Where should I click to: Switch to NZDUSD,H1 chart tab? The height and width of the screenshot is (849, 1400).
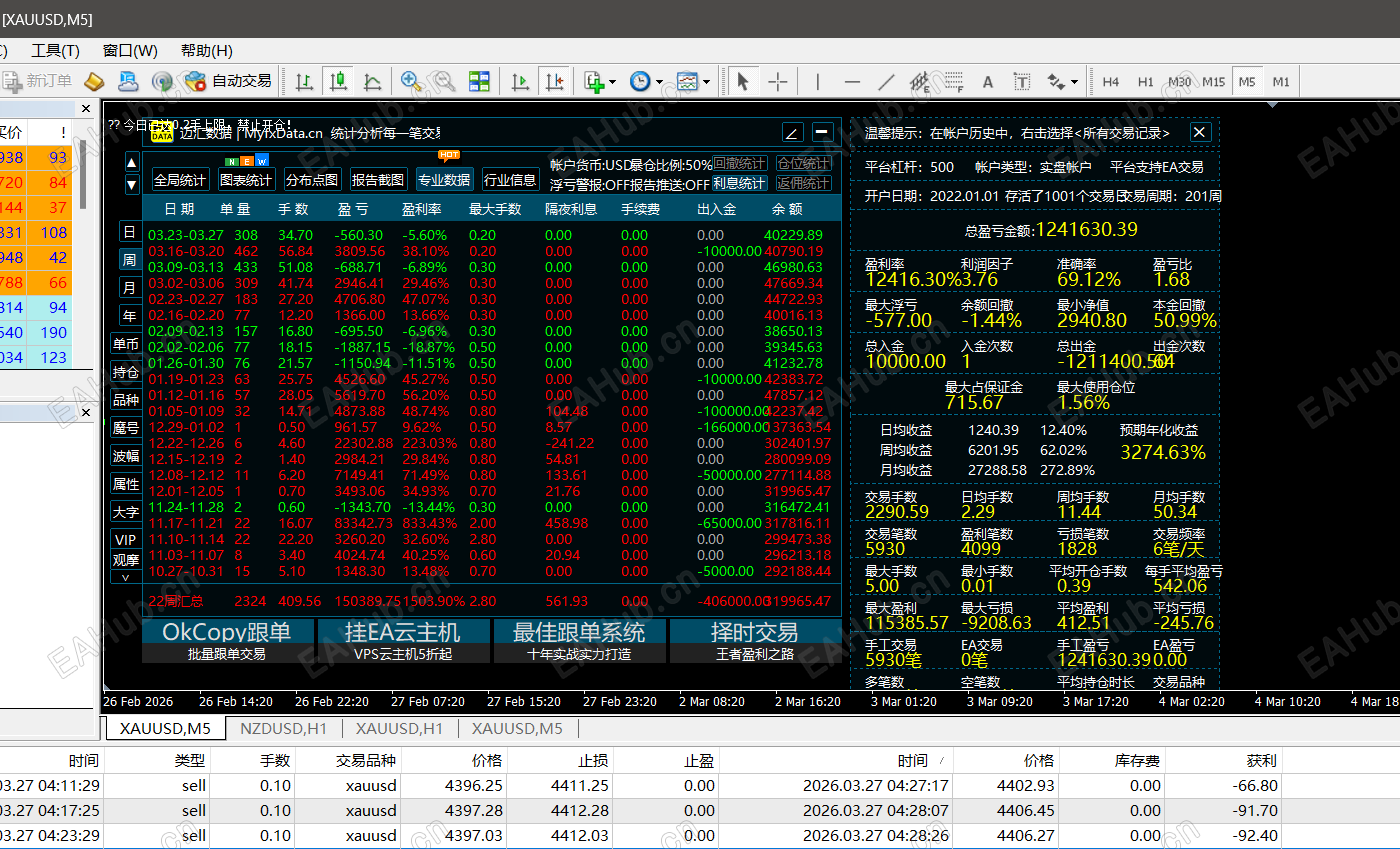284,729
